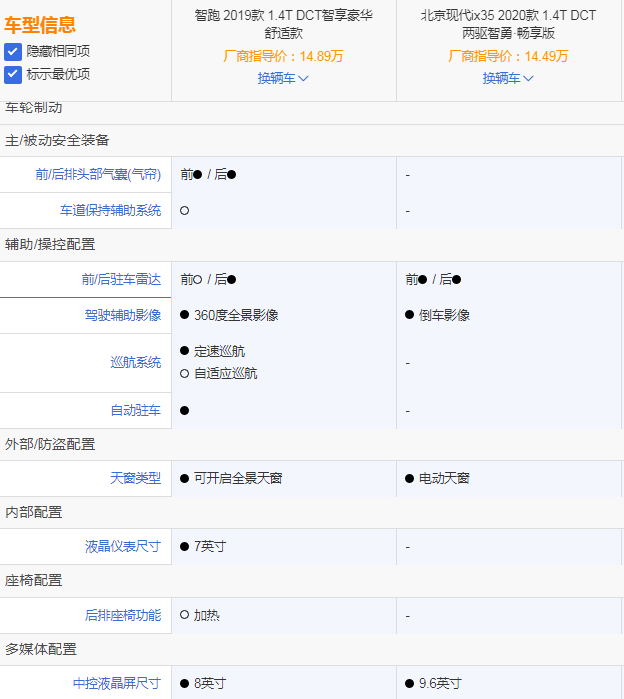Click the 液晶仪表尺寸 parameter link
The height and width of the screenshot is (699, 624).
click(x=123, y=546)
